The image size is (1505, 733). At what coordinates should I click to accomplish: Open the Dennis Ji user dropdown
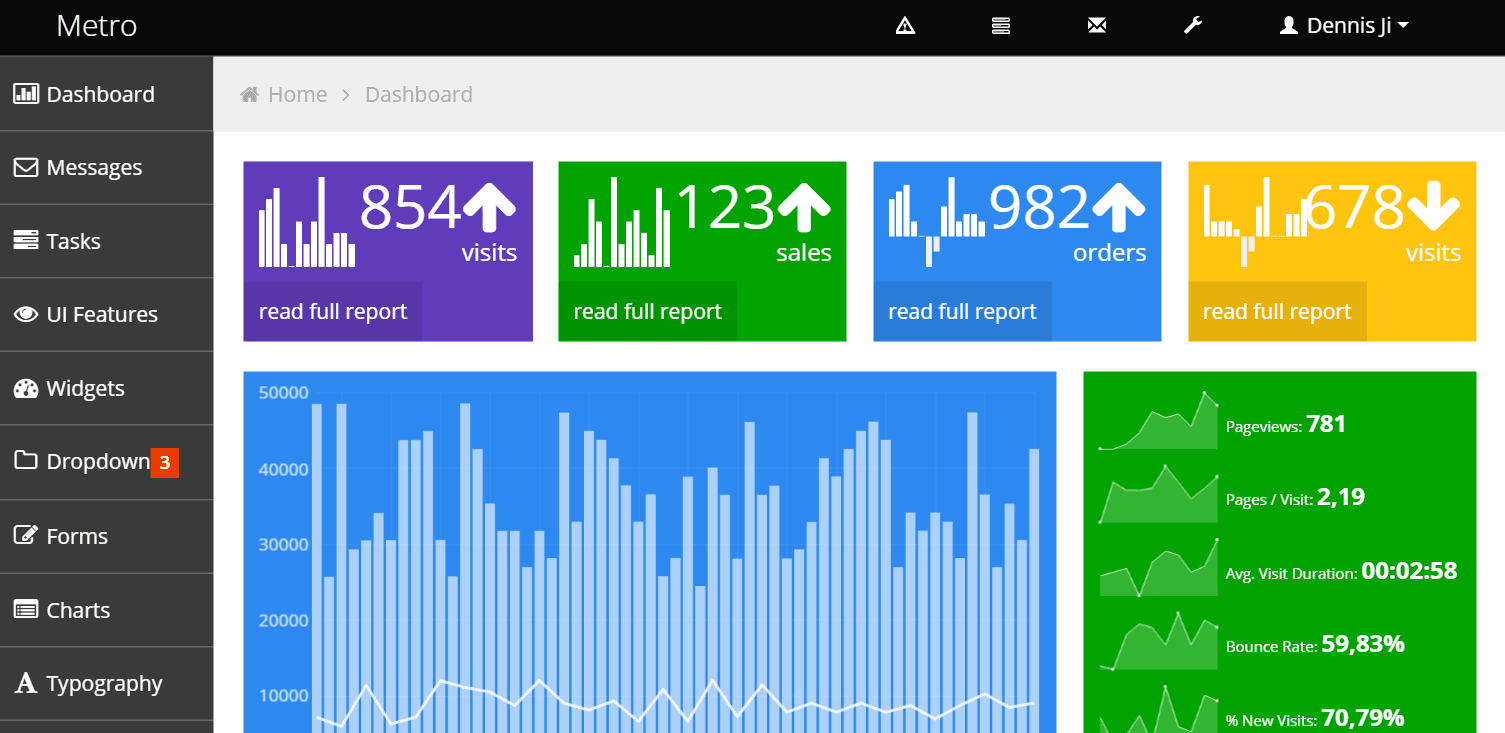(x=1344, y=26)
